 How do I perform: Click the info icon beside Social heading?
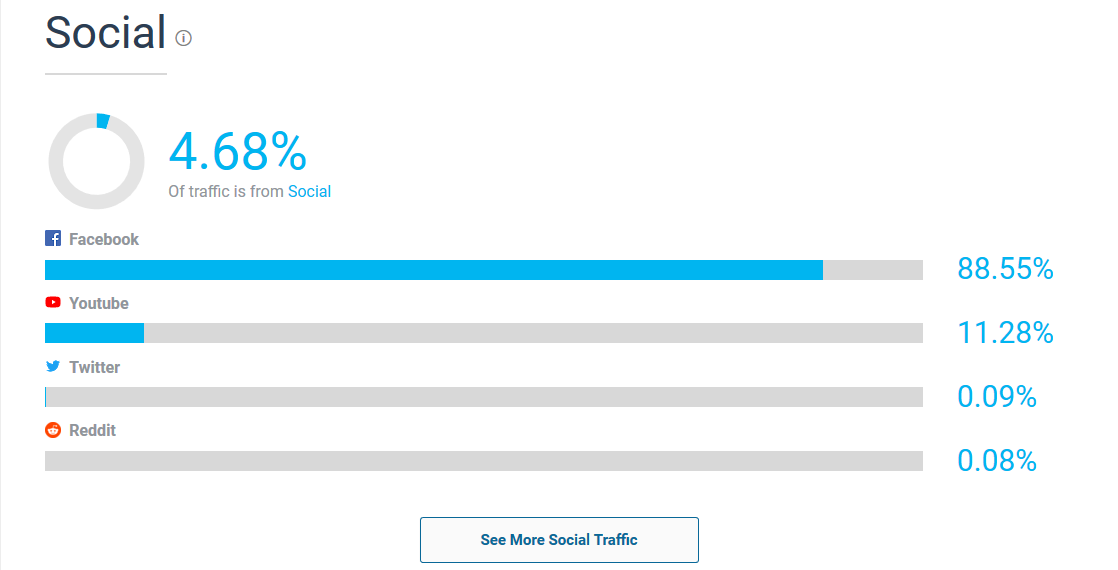183,38
